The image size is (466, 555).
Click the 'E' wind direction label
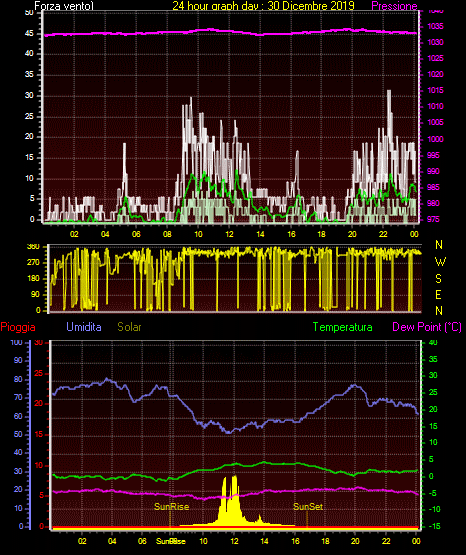click(x=438, y=294)
